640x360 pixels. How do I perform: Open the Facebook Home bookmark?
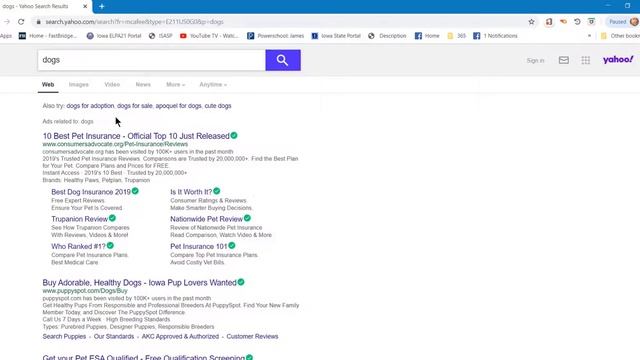pos(427,36)
